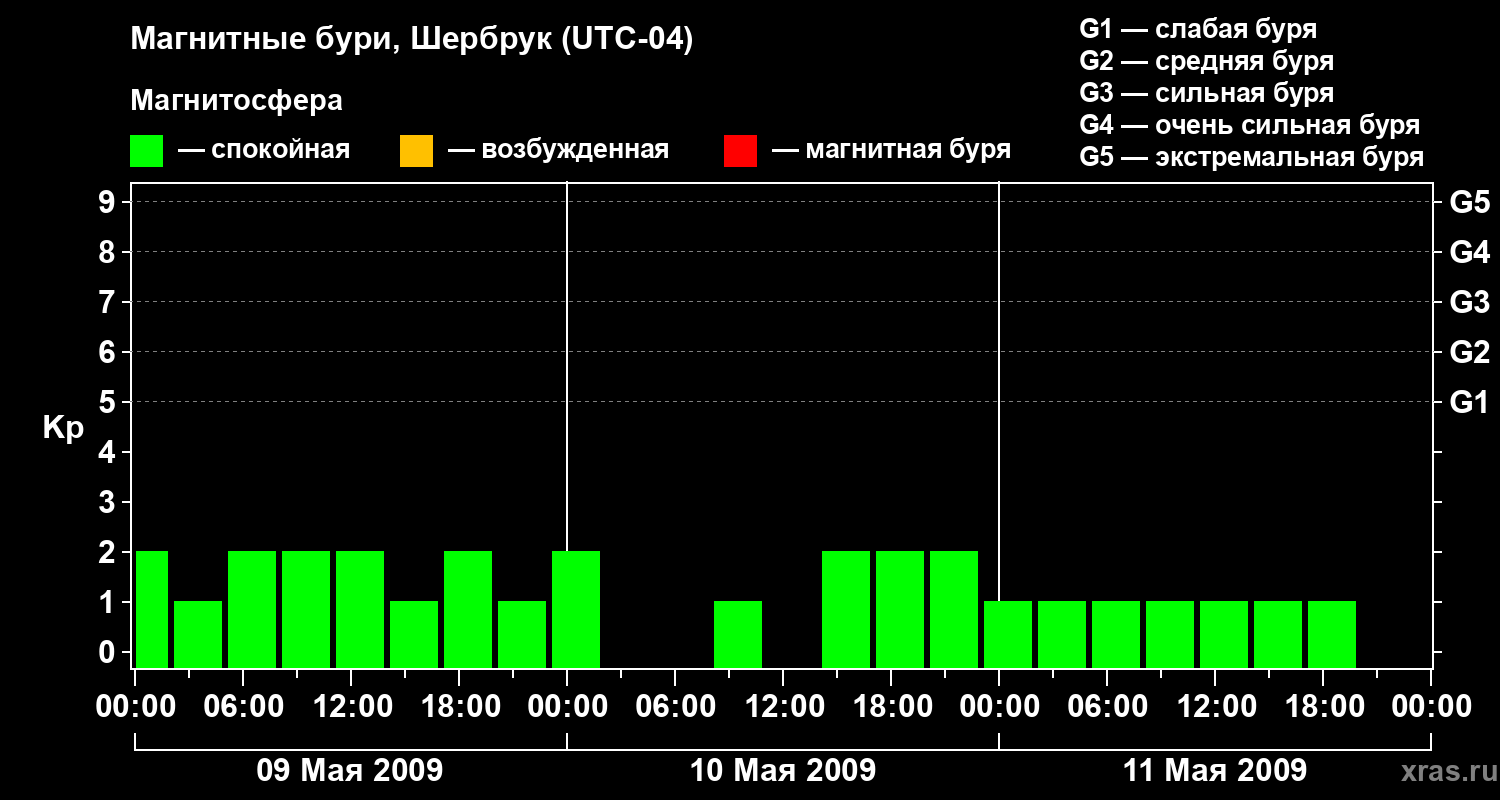Click the 'G4' label on the right axis
This screenshot has height=800, width=1500.
click(x=1470, y=252)
